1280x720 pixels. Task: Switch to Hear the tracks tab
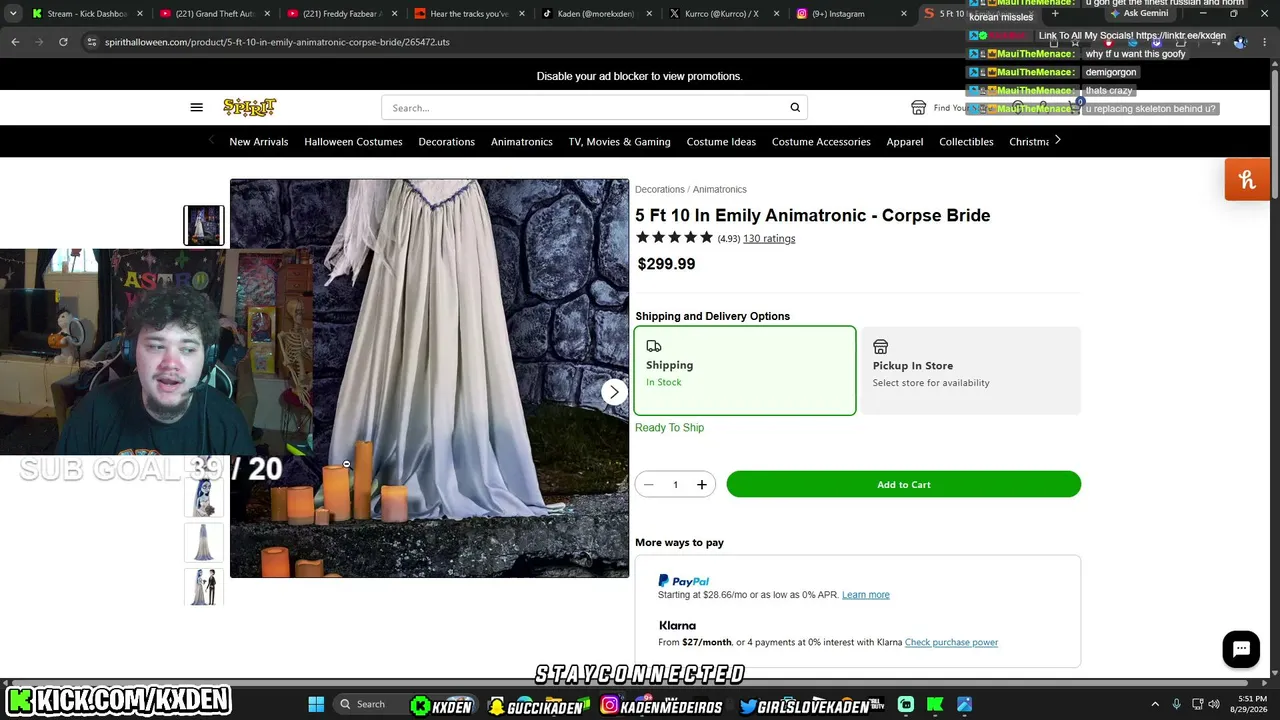pyautogui.click(x=470, y=14)
